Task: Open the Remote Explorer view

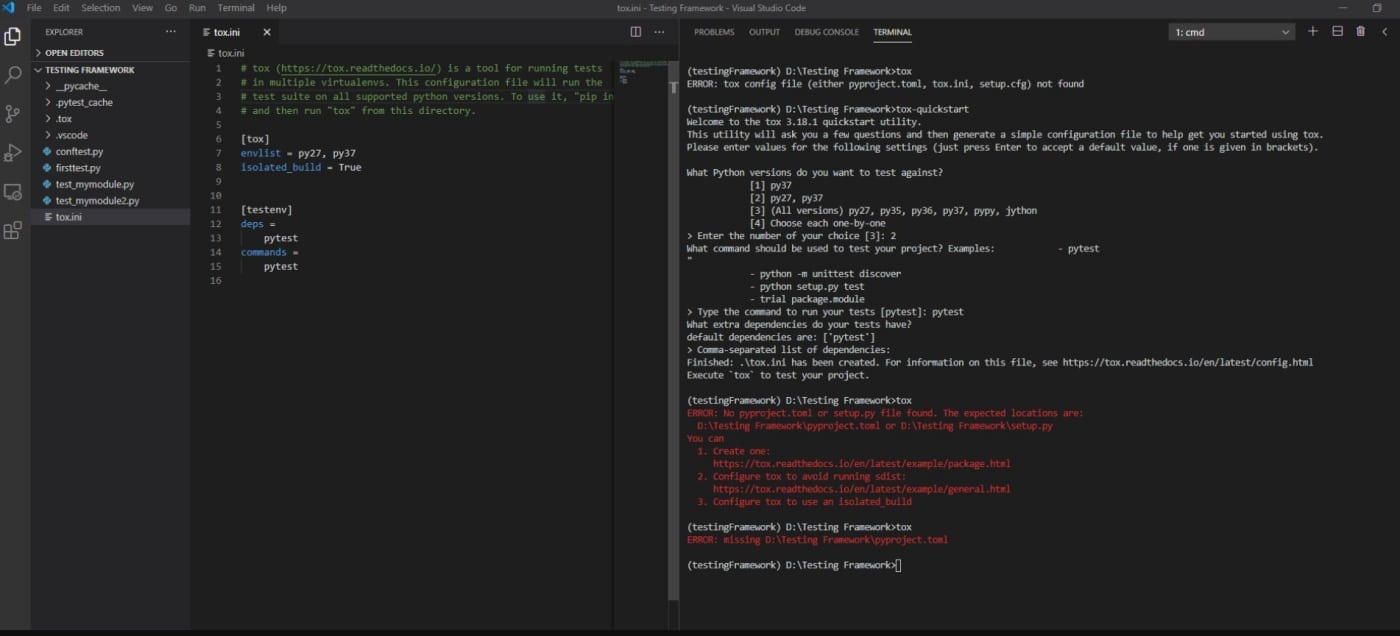Action: coord(13,192)
